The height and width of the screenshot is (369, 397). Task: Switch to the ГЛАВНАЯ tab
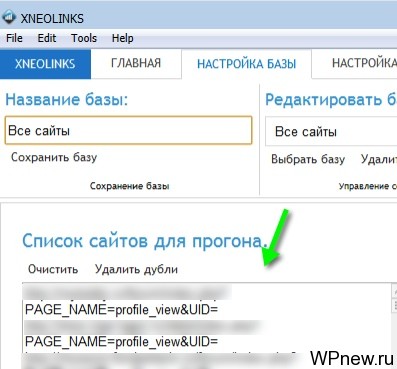(x=136, y=63)
